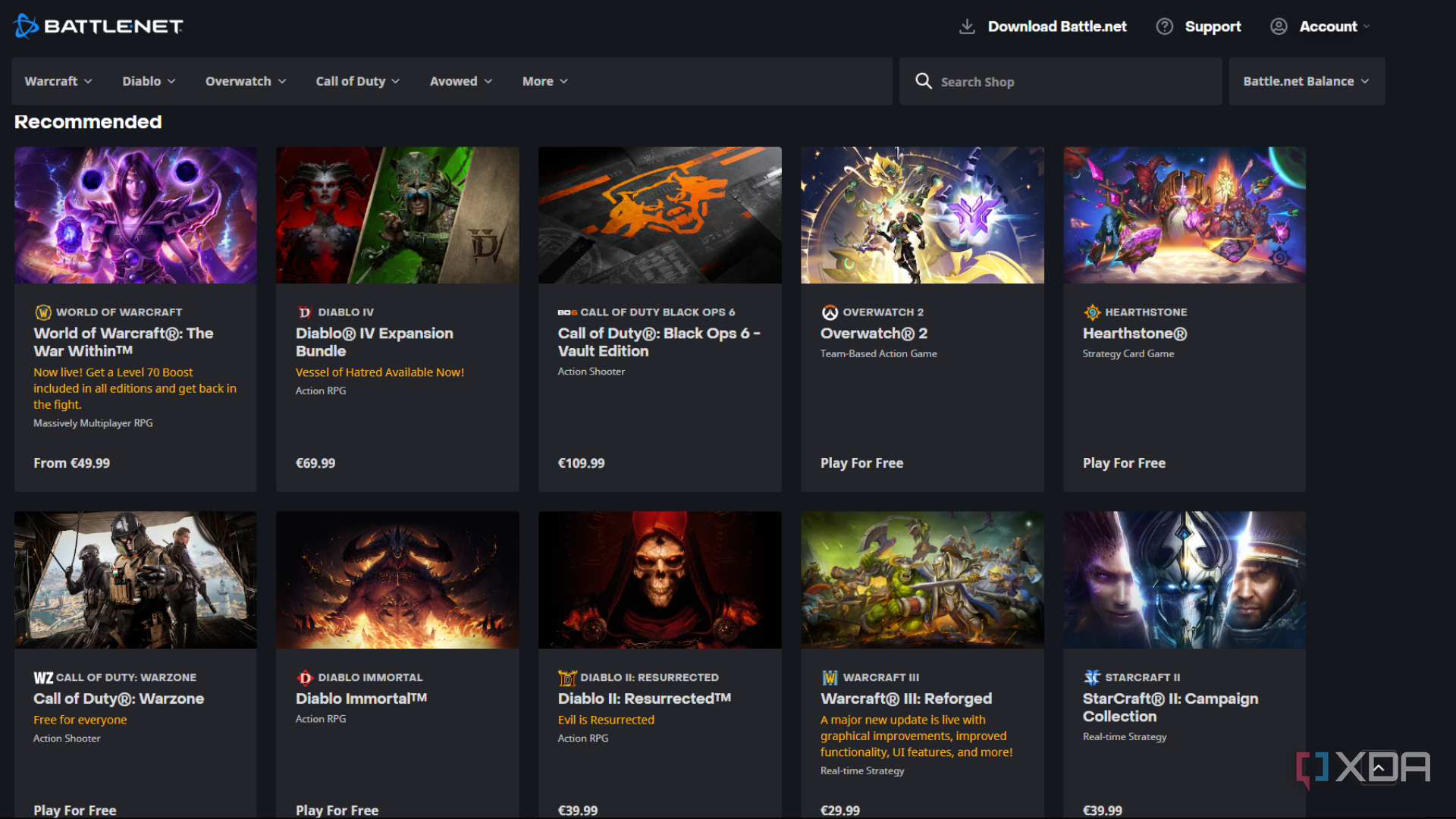This screenshot has height=819, width=1456.
Task: Click the Download Battle.net link
Action: (x=1057, y=27)
